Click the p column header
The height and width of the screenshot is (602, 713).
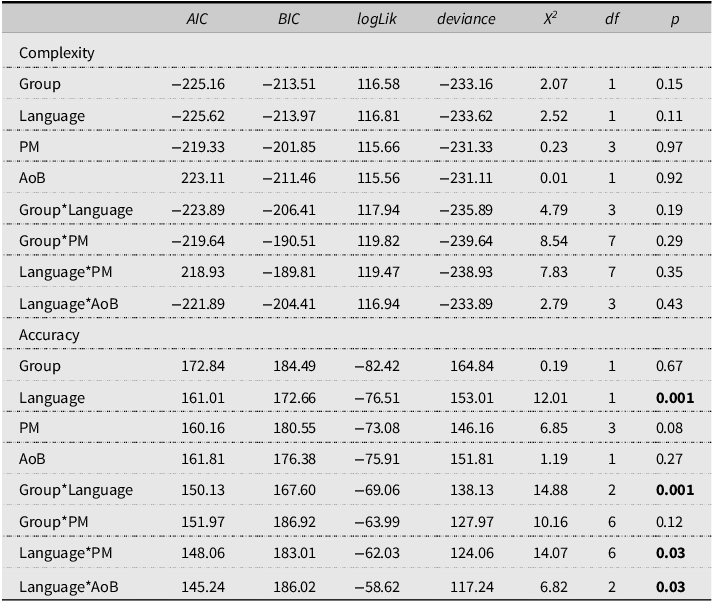tap(675, 20)
